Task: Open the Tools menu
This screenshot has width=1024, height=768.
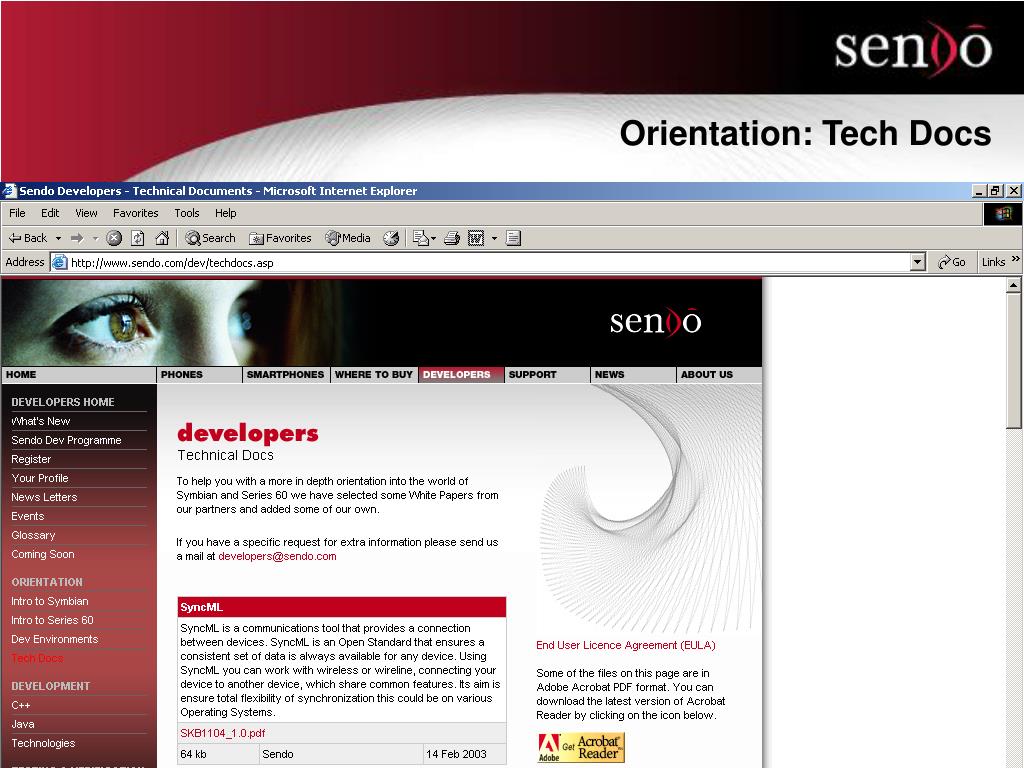Action: tap(187, 213)
